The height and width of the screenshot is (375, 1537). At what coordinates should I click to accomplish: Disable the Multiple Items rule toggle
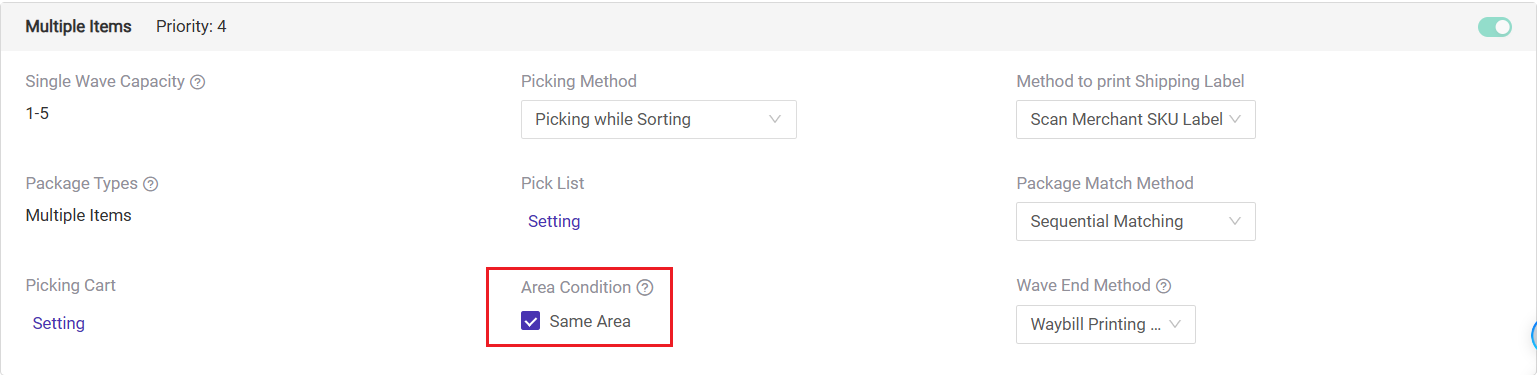1495,27
